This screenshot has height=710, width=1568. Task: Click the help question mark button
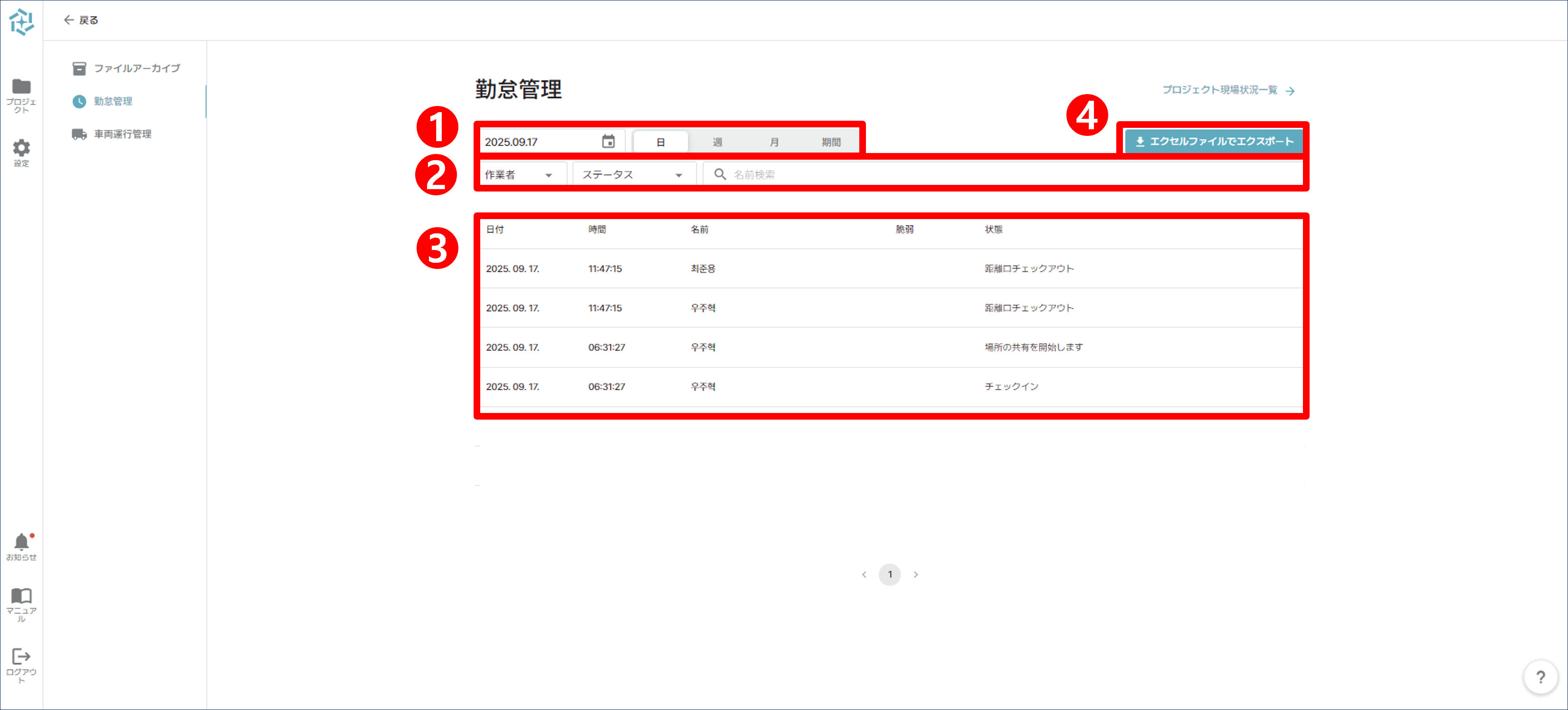tap(1540, 677)
